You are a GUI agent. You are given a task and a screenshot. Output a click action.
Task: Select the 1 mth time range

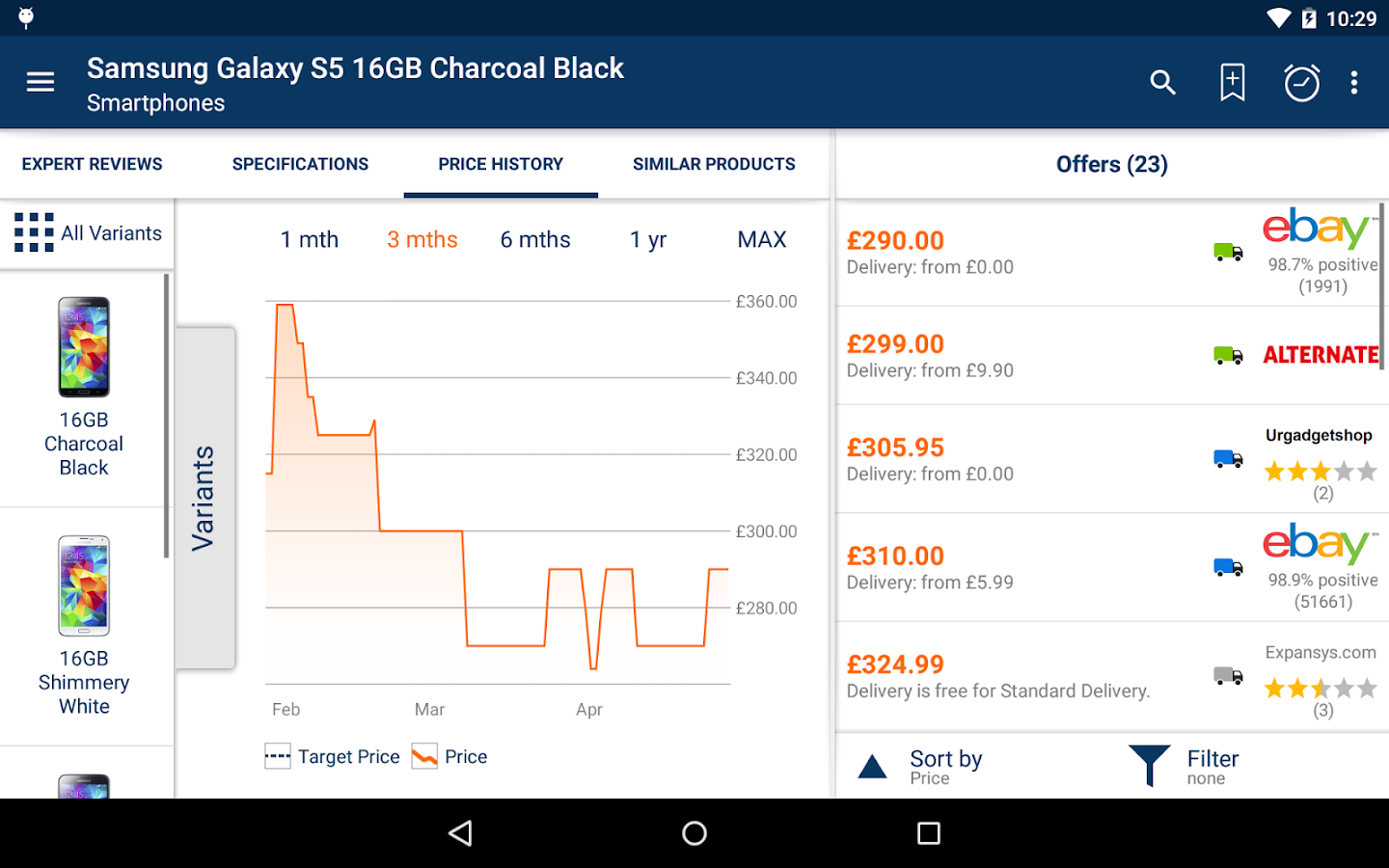(310, 240)
